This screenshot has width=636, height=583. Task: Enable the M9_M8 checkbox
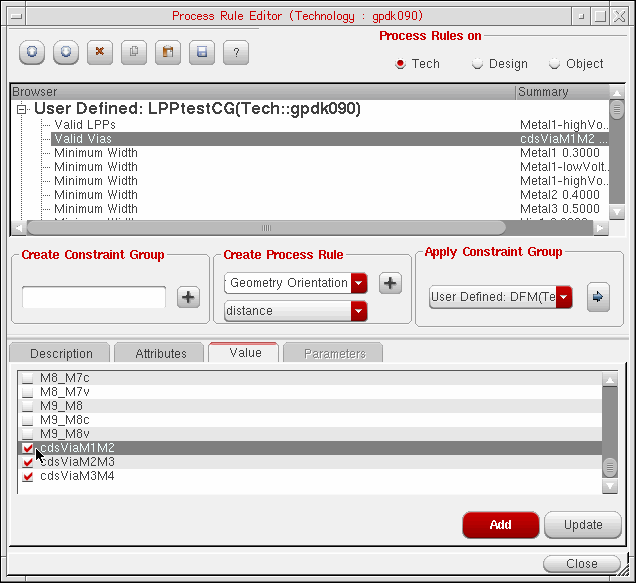[28, 406]
